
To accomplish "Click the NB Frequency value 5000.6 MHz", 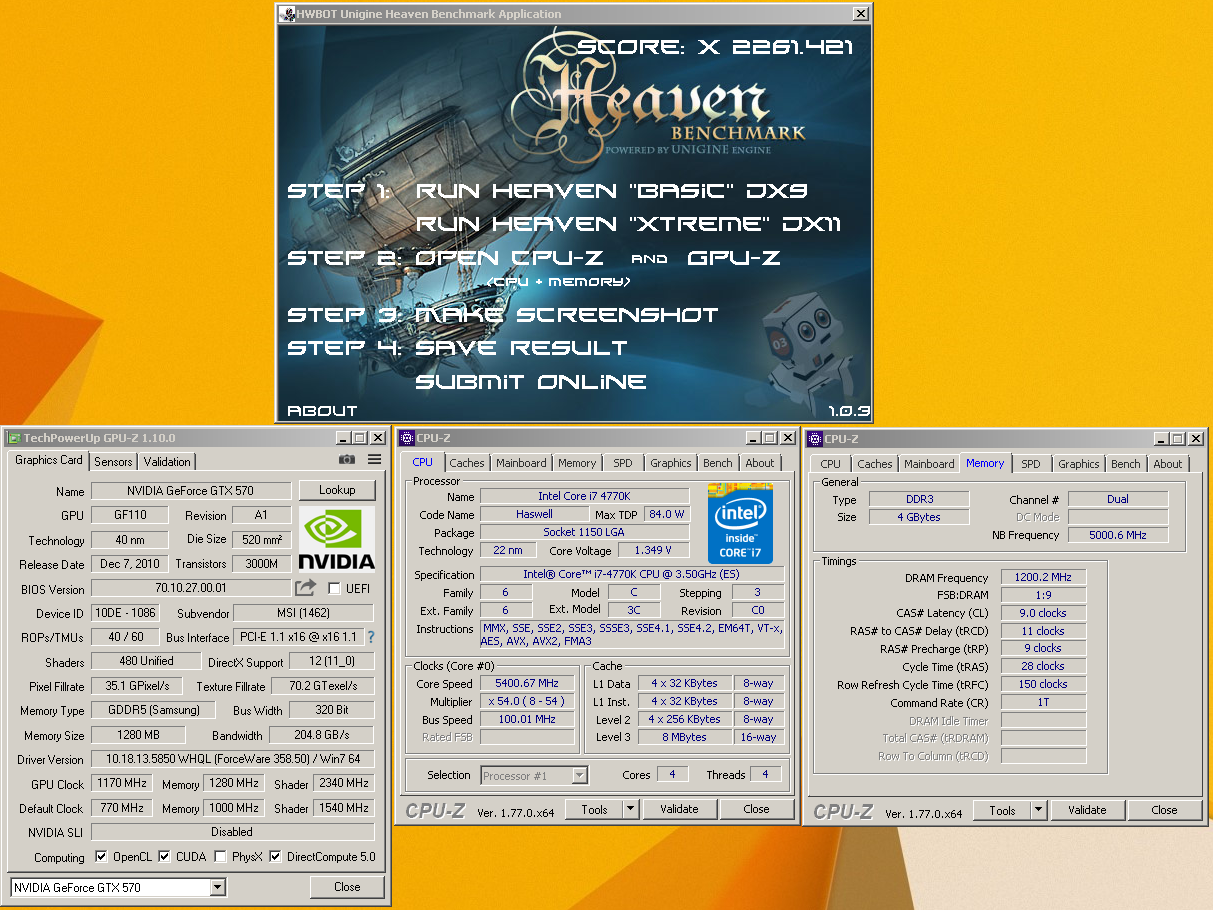I will pos(1118,535).
